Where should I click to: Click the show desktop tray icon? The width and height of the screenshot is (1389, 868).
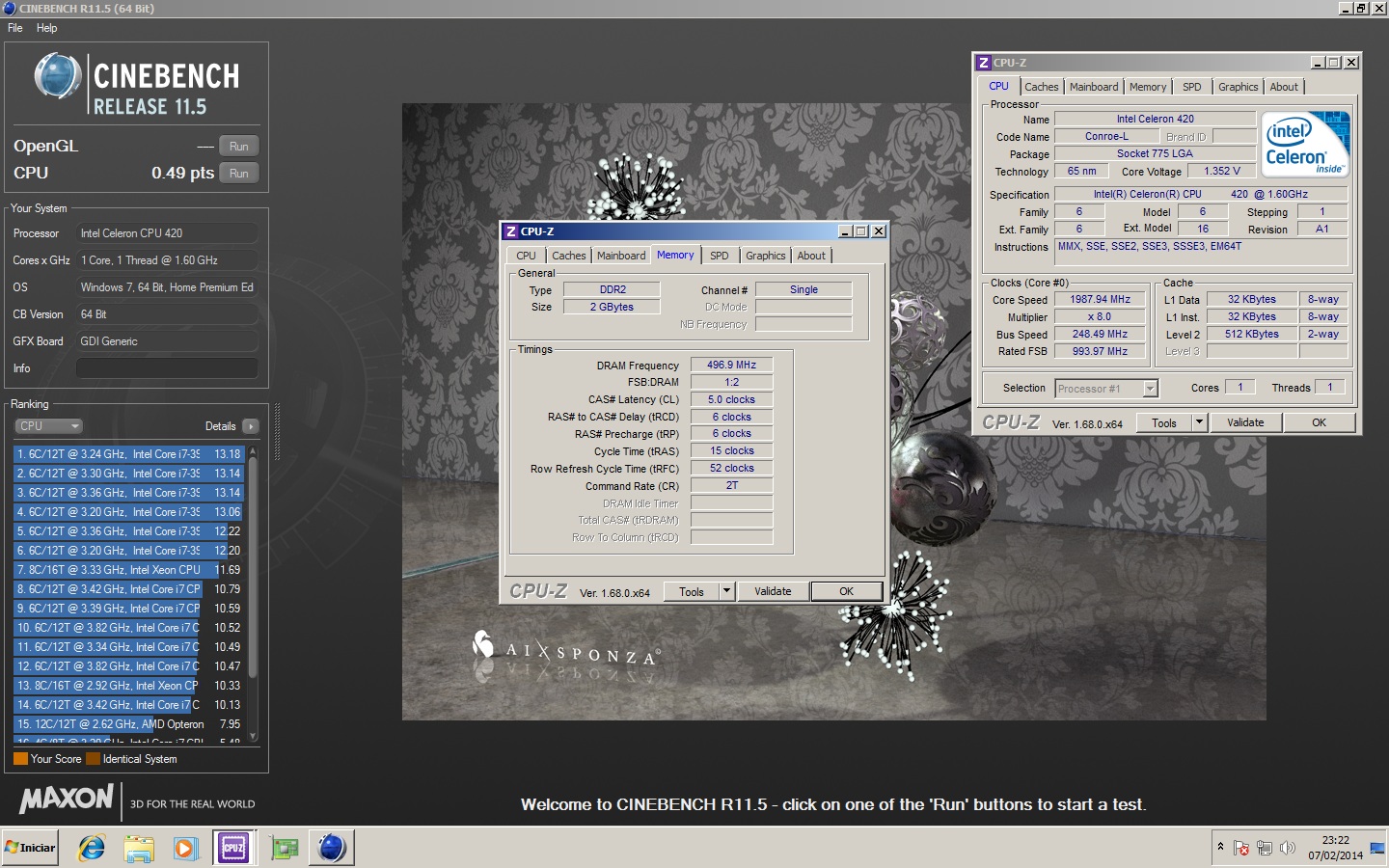[x=1377, y=848]
